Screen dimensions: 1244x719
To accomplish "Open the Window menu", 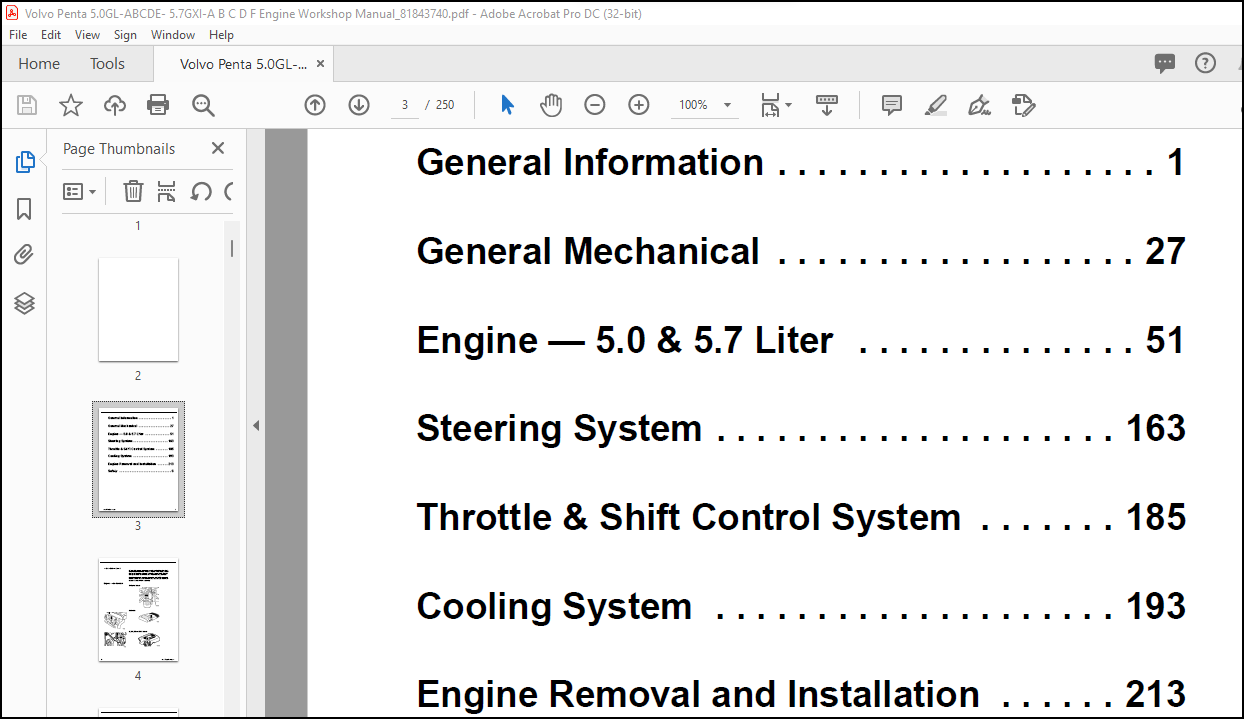I will coord(173,34).
